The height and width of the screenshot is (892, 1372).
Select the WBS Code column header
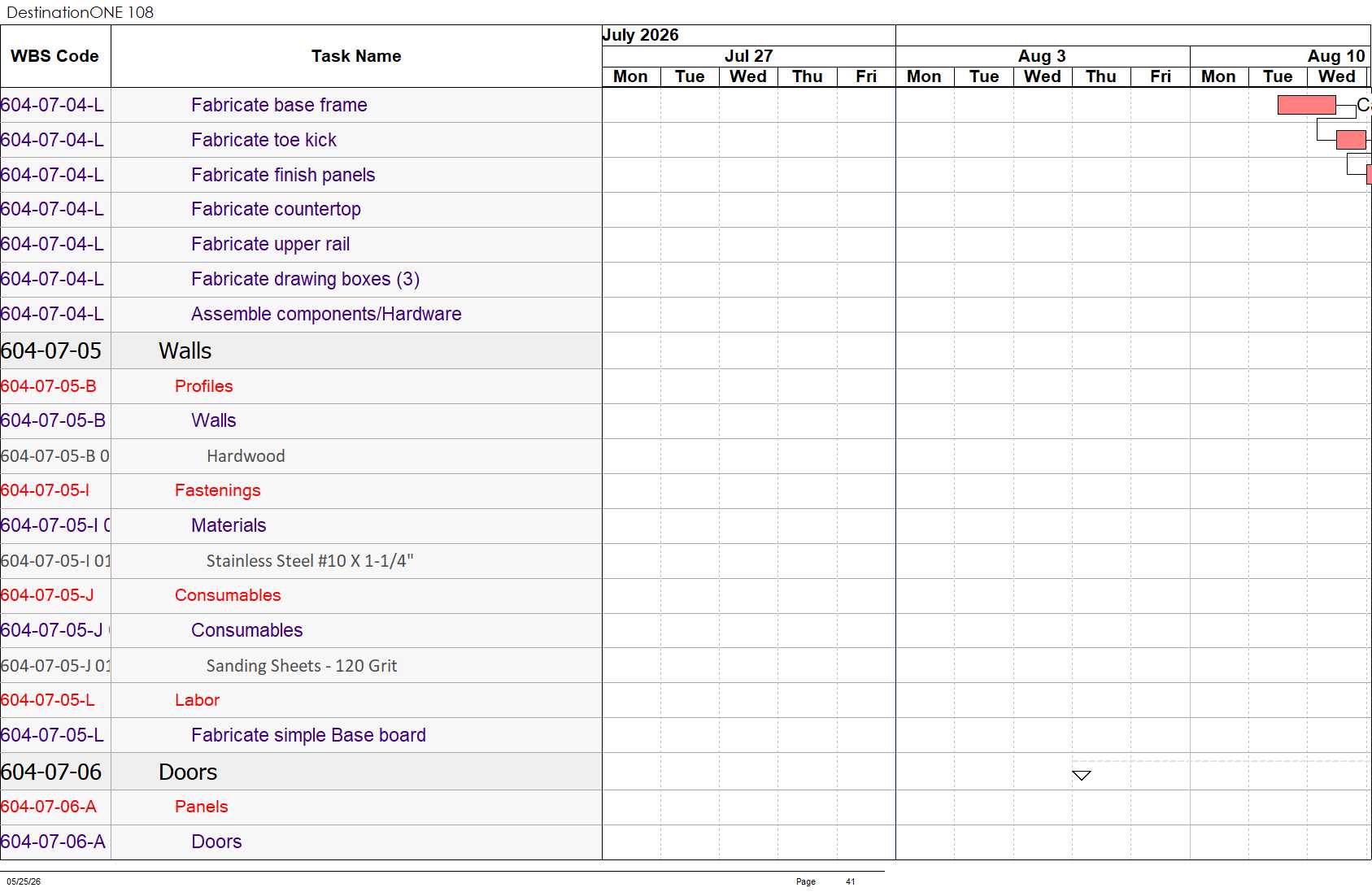pyautogui.click(x=55, y=56)
